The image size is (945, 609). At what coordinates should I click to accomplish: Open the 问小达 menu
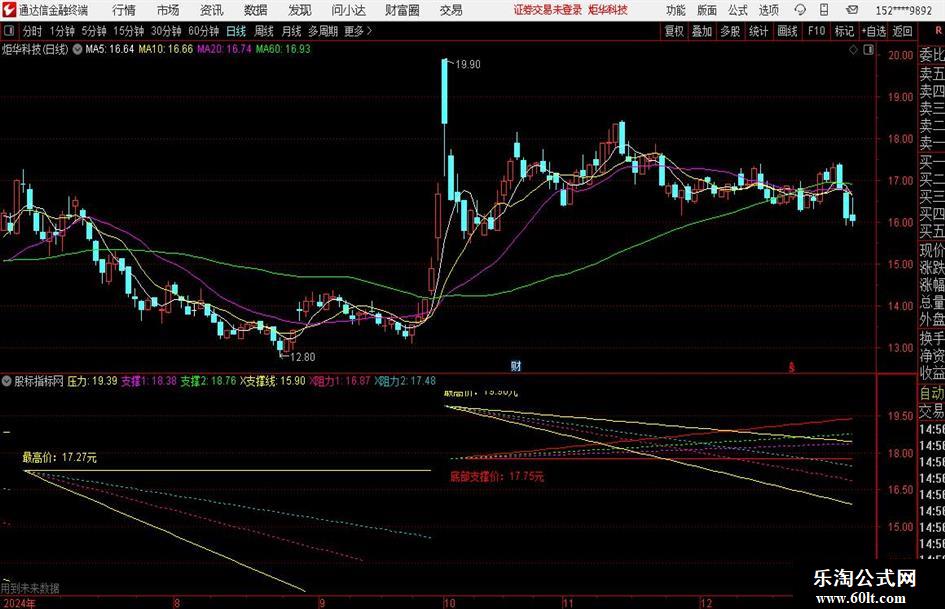tap(348, 10)
